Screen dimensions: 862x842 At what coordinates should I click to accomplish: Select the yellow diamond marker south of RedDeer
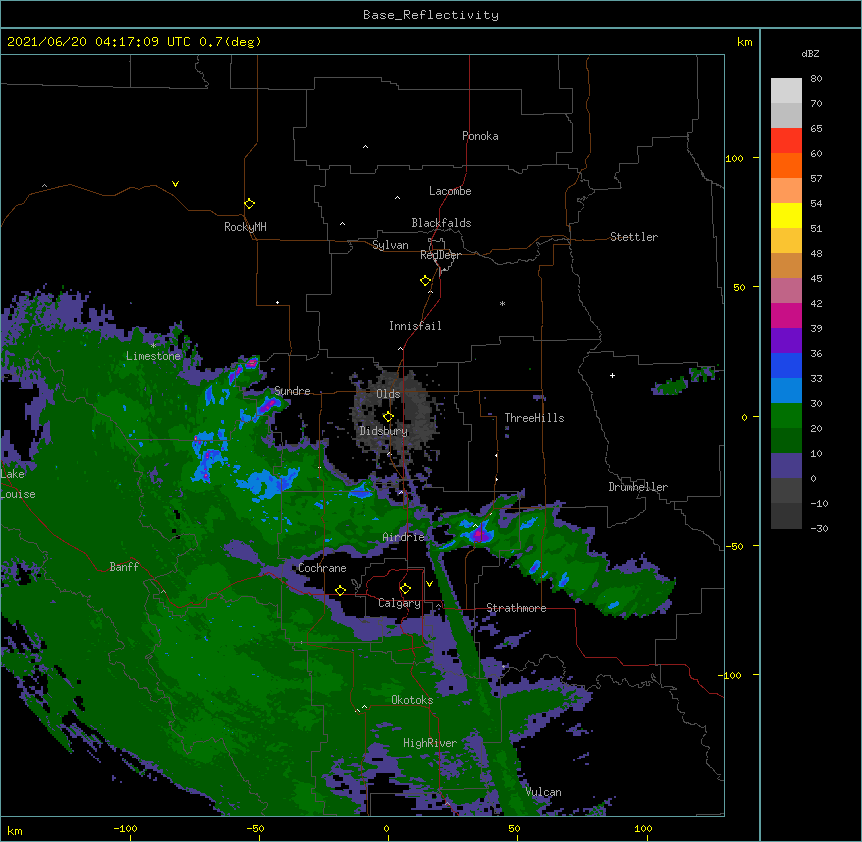(426, 281)
